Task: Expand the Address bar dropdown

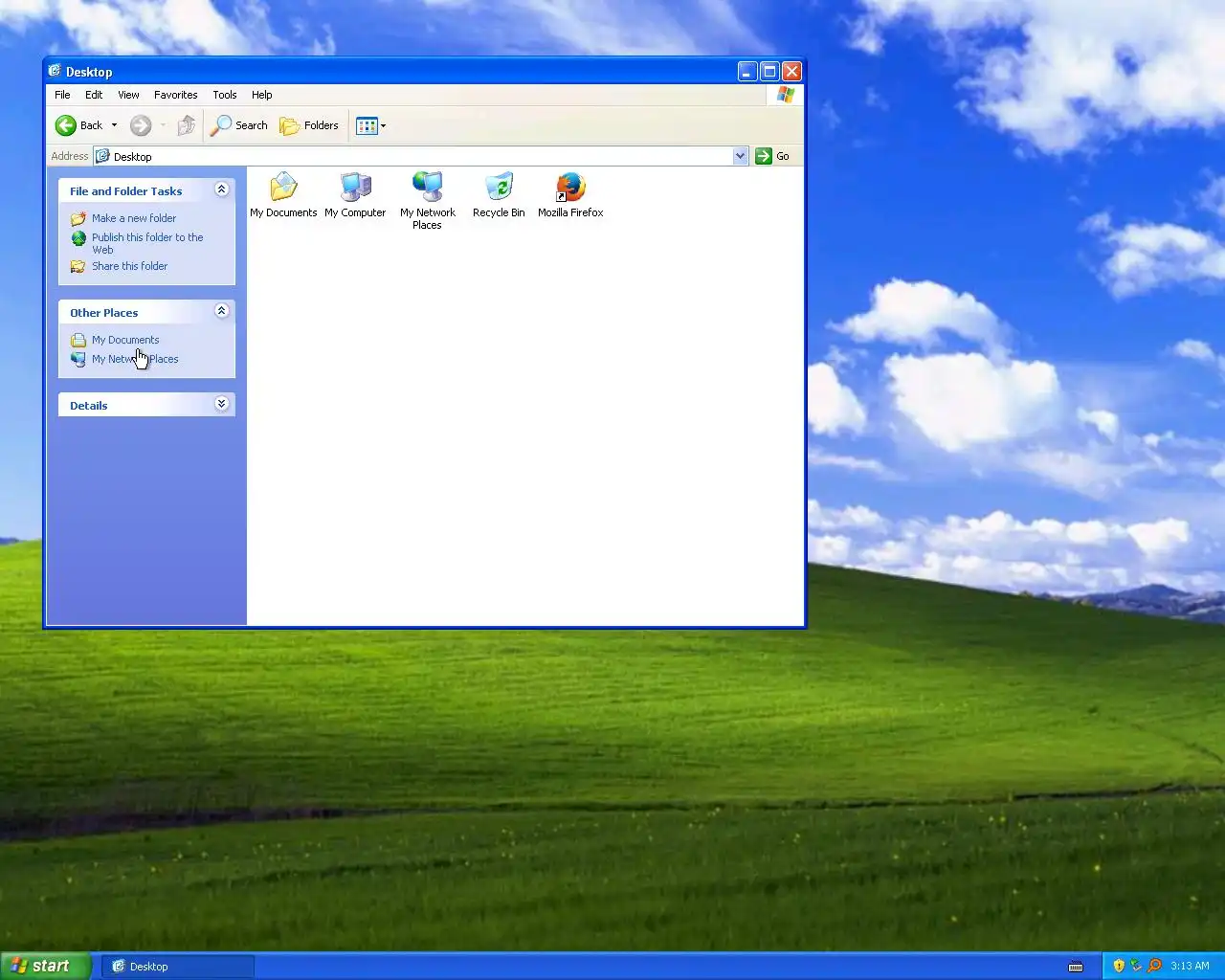Action: point(740,156)
